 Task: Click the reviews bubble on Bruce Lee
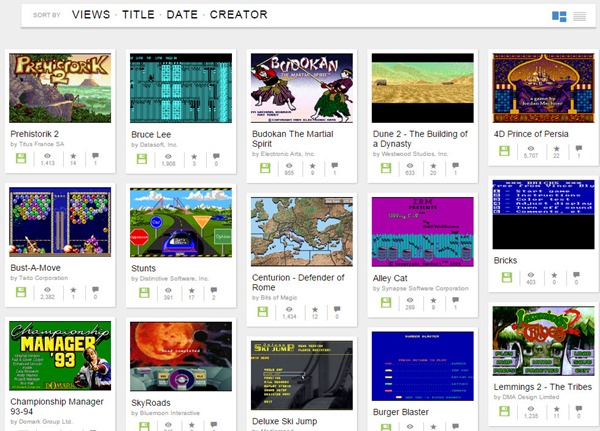216,157
